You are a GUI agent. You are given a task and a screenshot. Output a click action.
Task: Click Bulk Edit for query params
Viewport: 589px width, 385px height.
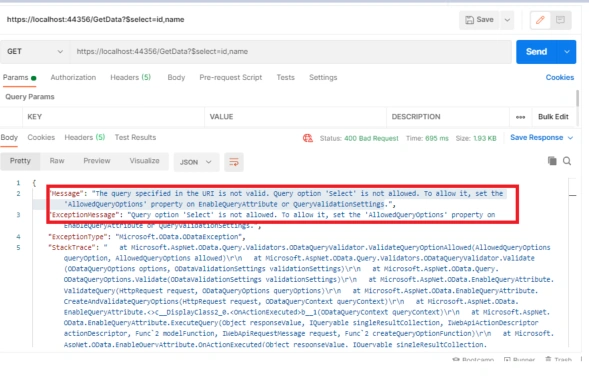(553, 117)
